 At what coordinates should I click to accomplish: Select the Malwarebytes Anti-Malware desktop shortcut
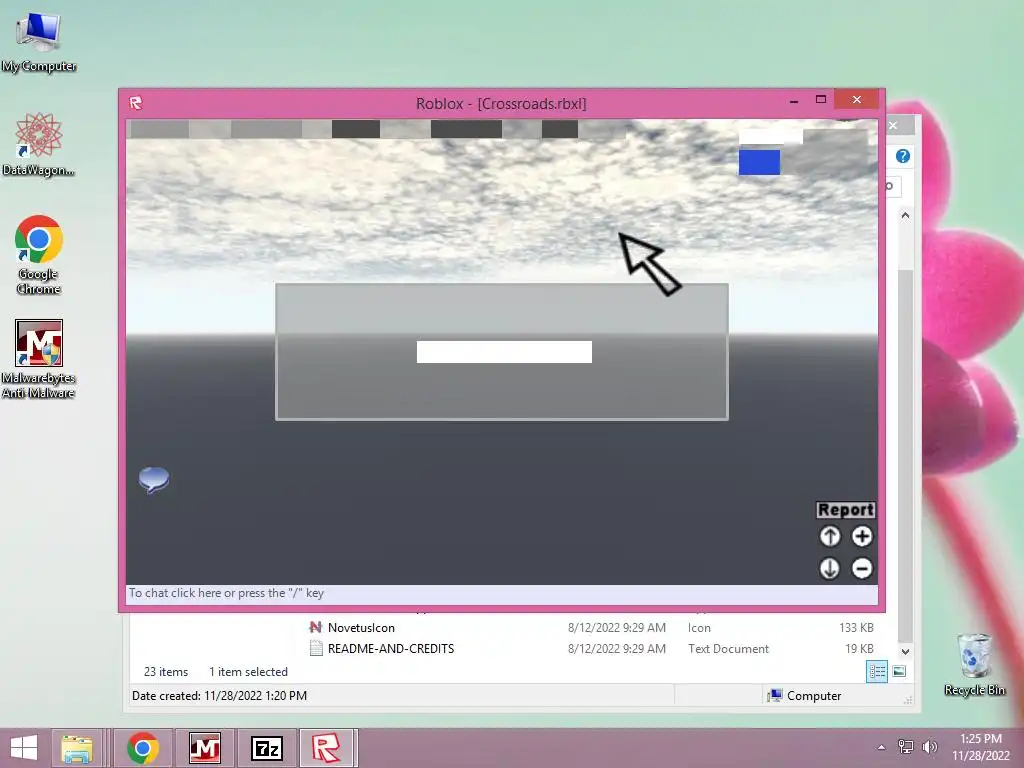39,359
